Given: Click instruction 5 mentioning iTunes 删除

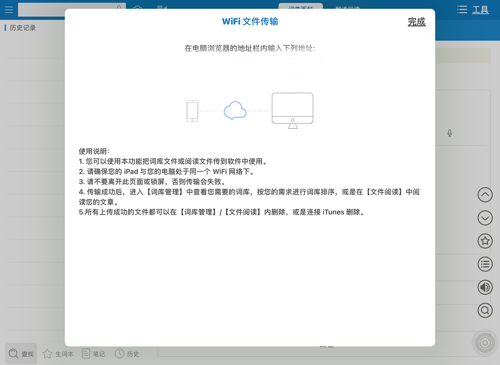Looking at the screenshot, I should (x=222, y=212).
